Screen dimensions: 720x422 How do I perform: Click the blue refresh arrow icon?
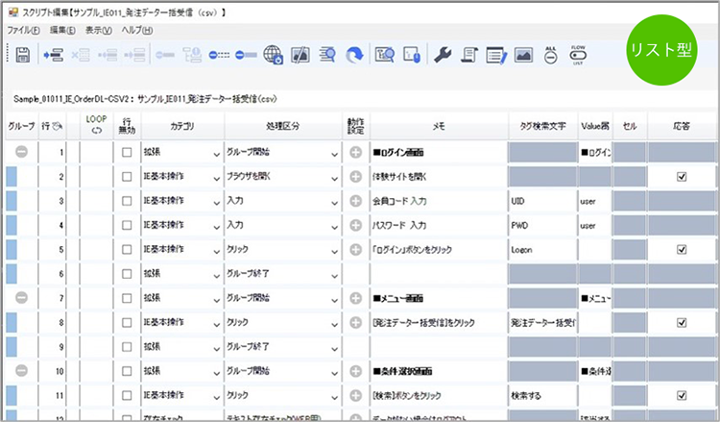tap(353, 55)
